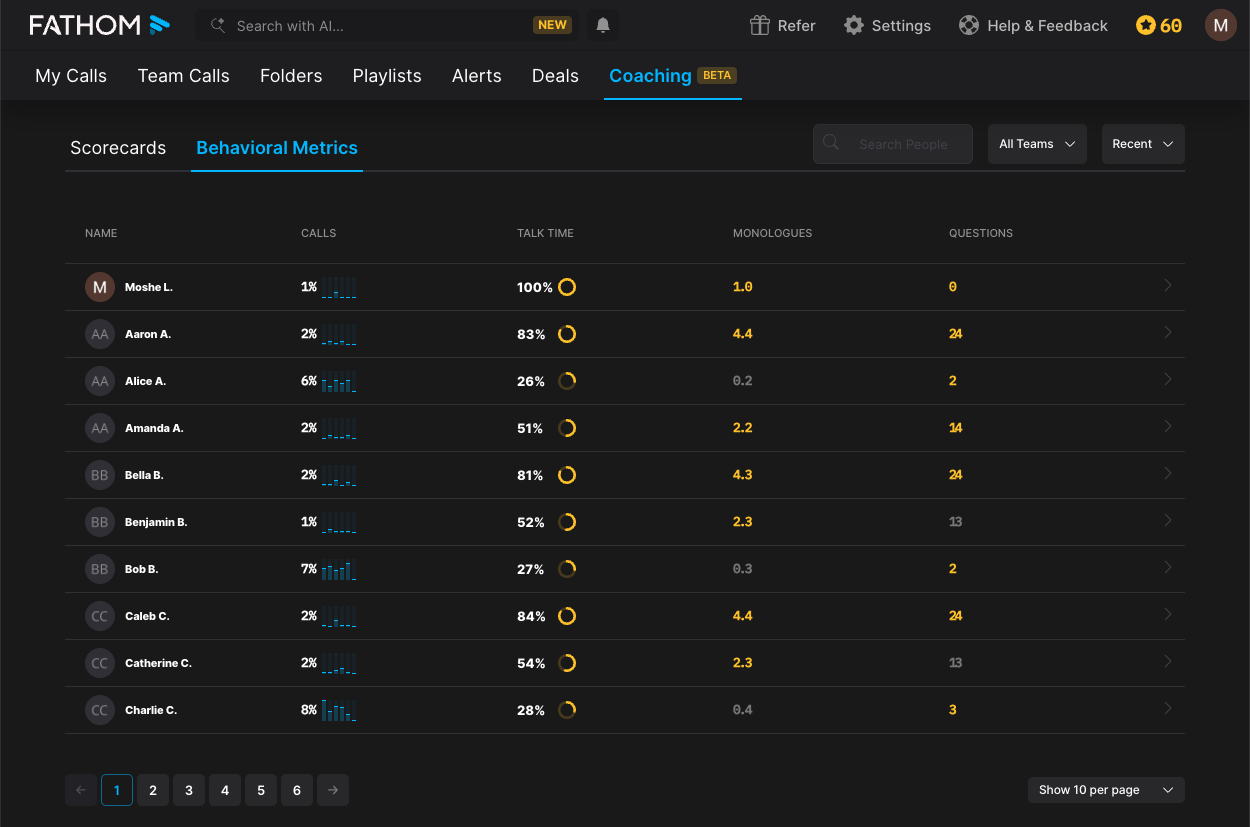This screenshot has height=827, width=1250.
Task: Open Settings gear icon
Action: [x=853, y=26]
